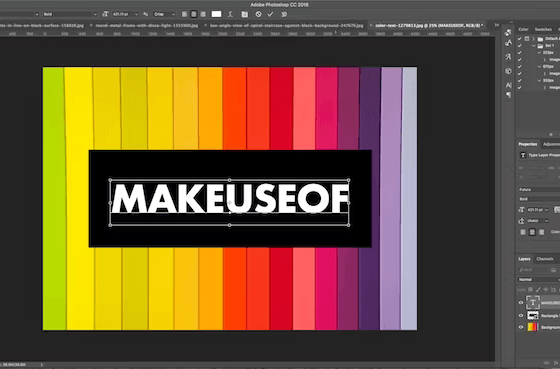The height and width of the screenshot is (369, 560).
Task: Switch to the low-angle-view-of-spiral-staircase document tab
Action: click(286, 25)
